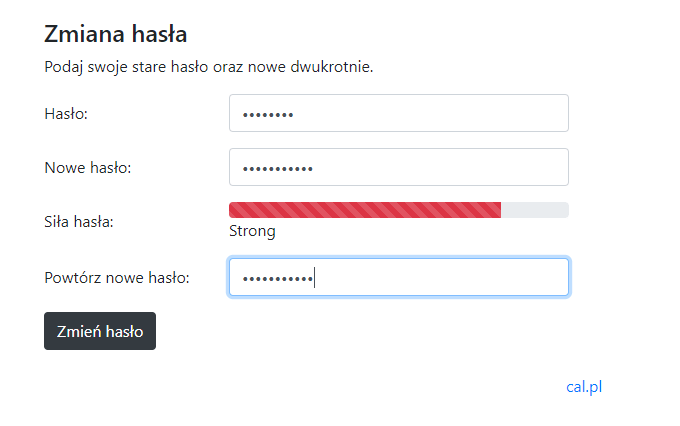This screenshot has height=426, width=680.
Task: Click the text cursor in the repeat password field
Action: click(x=314, y=278)
